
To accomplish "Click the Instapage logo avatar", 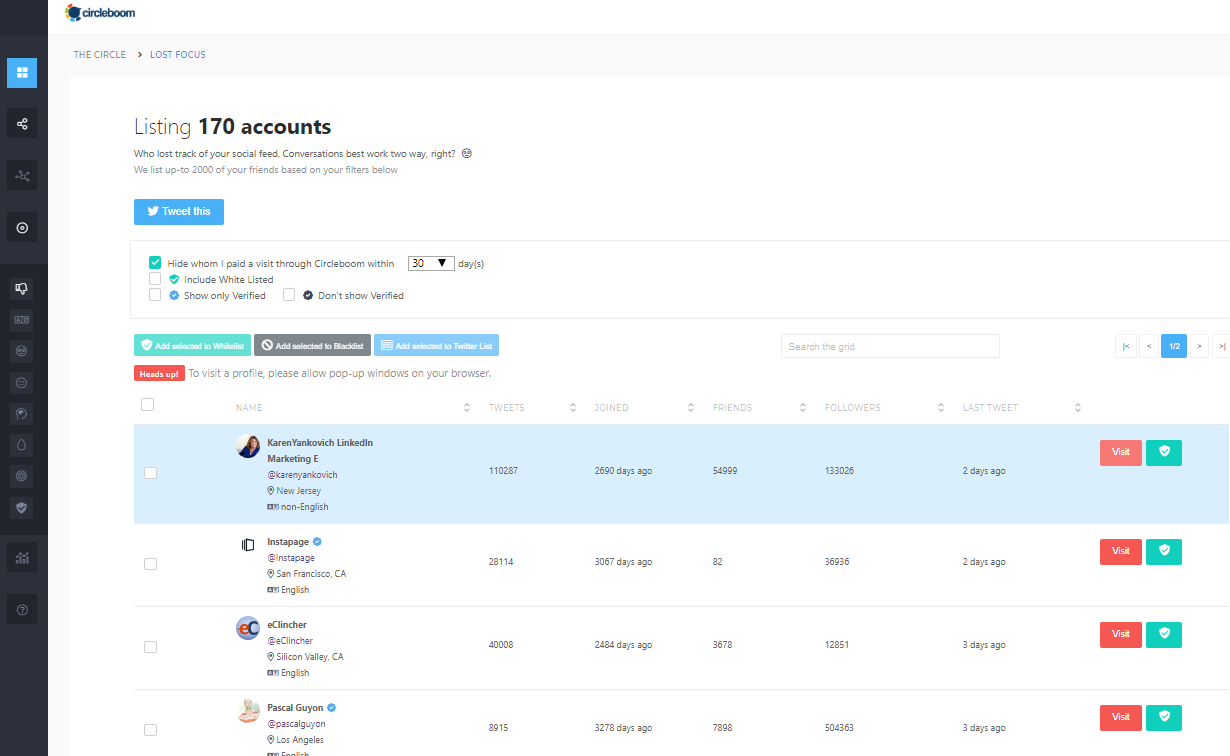I will click(x=248, y=545).
